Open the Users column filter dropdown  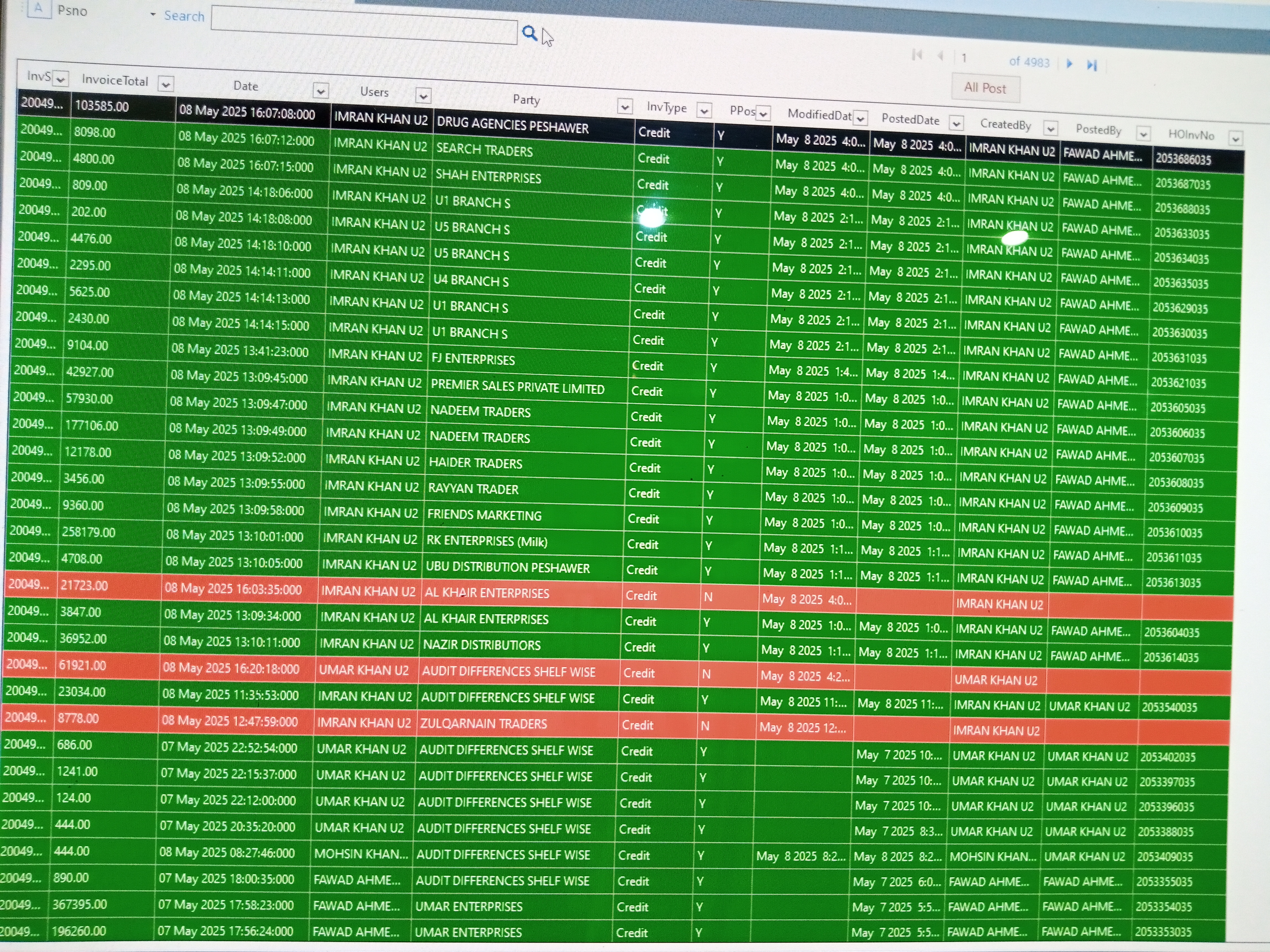coord(423,96)
